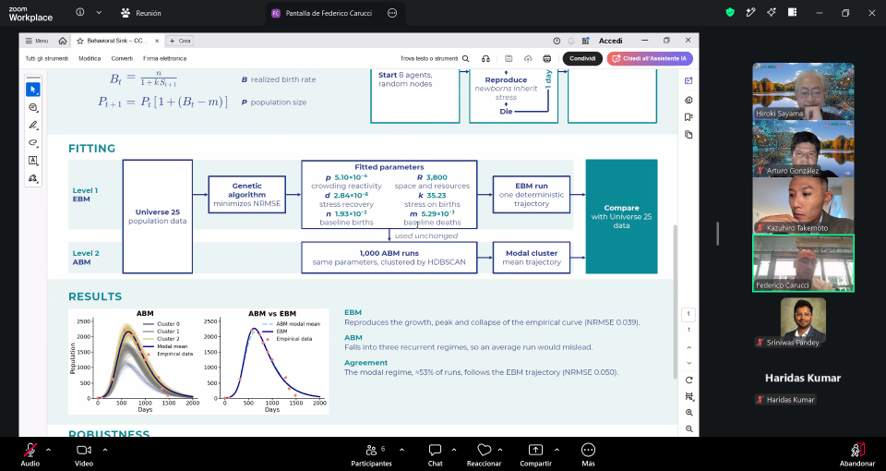Go to the previous PDF page arrow
This screenshot has height=471, width=886.
coord(688,348)
